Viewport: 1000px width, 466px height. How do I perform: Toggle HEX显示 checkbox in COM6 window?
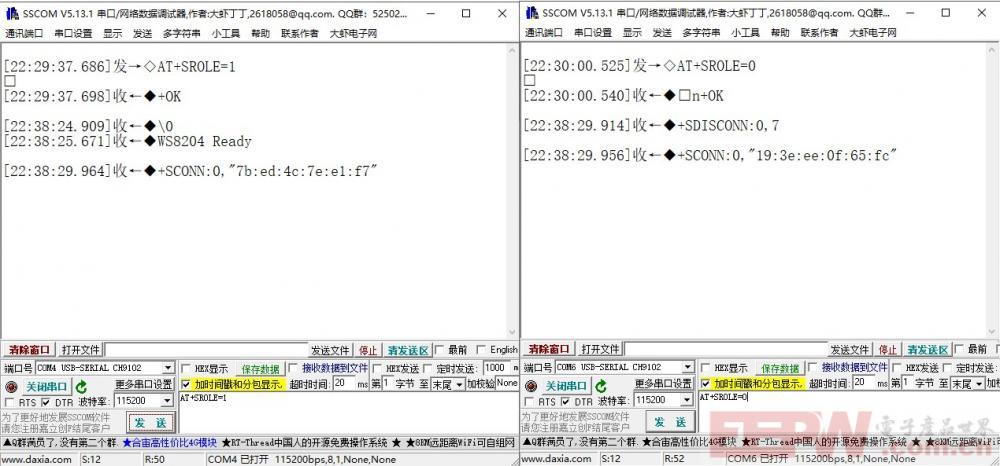tap(705, 368)
